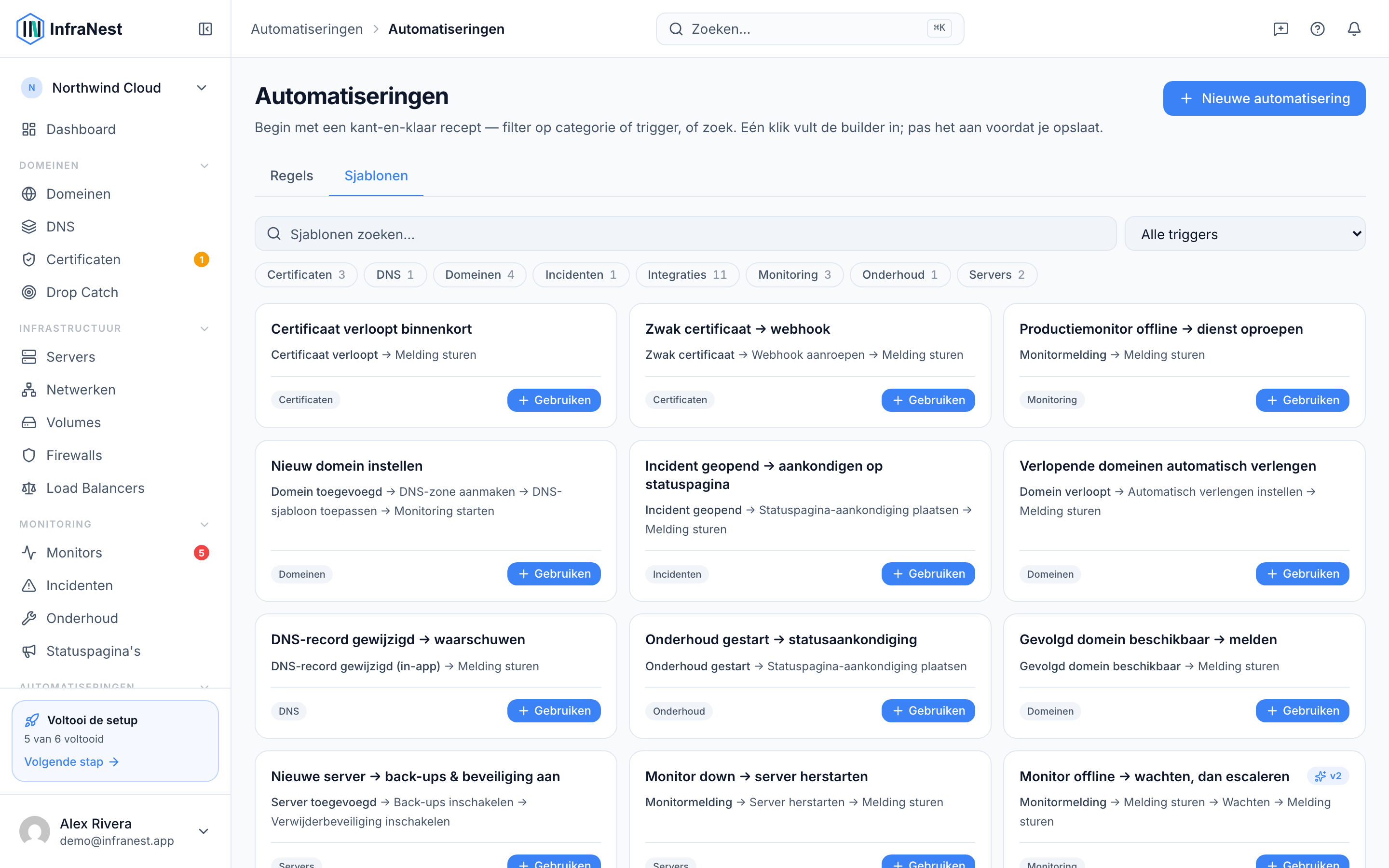Open Drop Catch target item
The width and height of the screenshot is (1389, 868).
tap(115, 292)
